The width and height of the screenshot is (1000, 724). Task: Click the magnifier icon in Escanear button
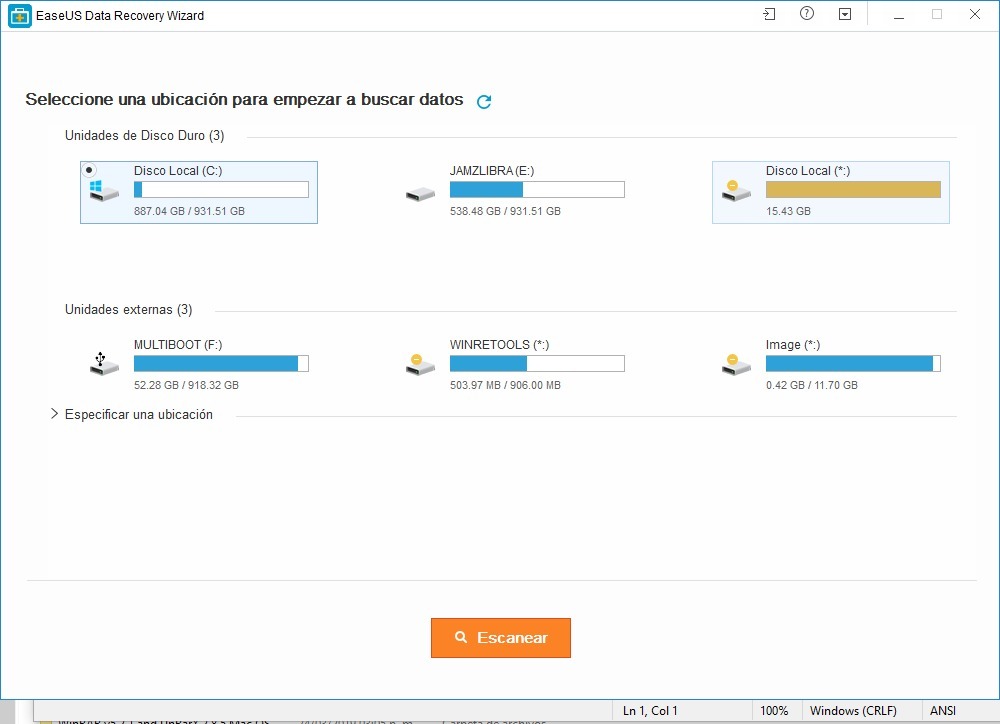click(460, 637)
